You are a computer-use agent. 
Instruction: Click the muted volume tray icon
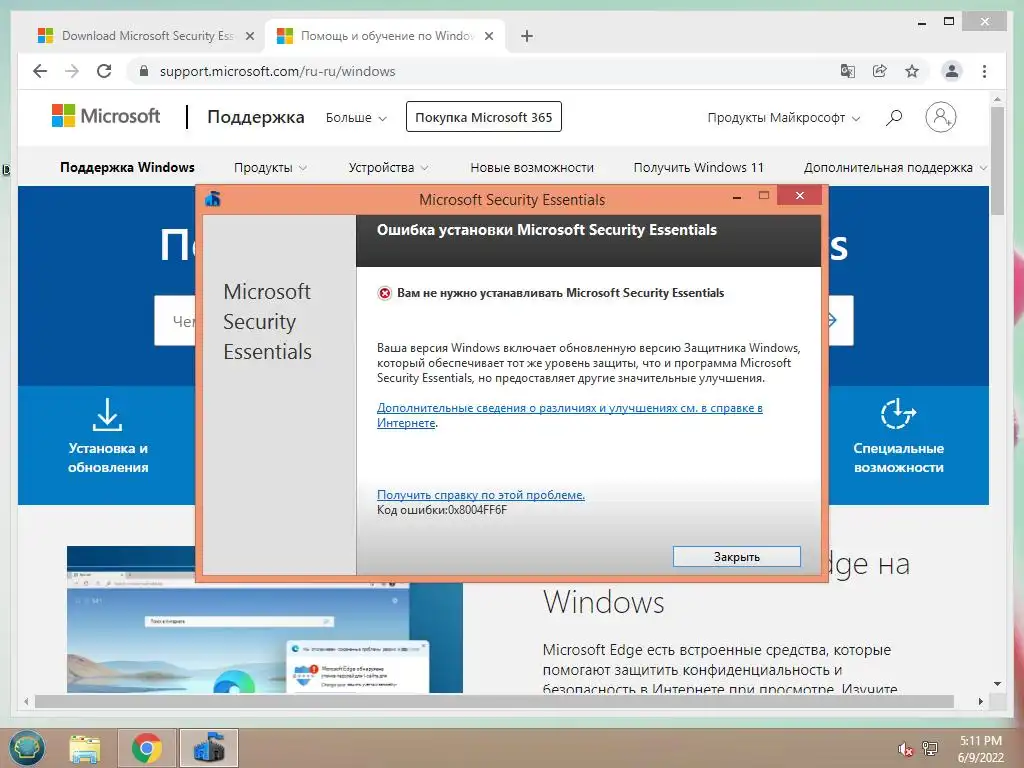pos(905,749)
